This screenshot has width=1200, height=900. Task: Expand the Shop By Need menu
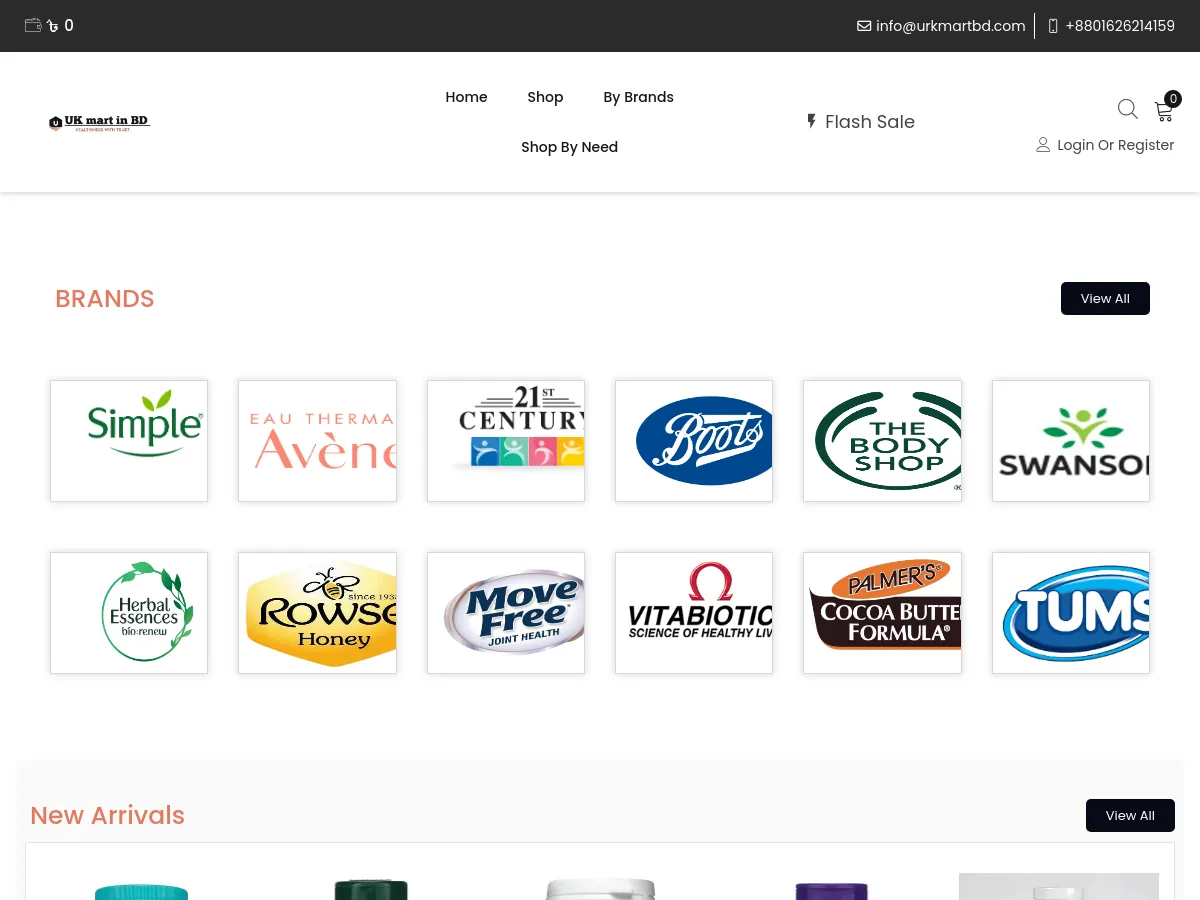(569, 147)
